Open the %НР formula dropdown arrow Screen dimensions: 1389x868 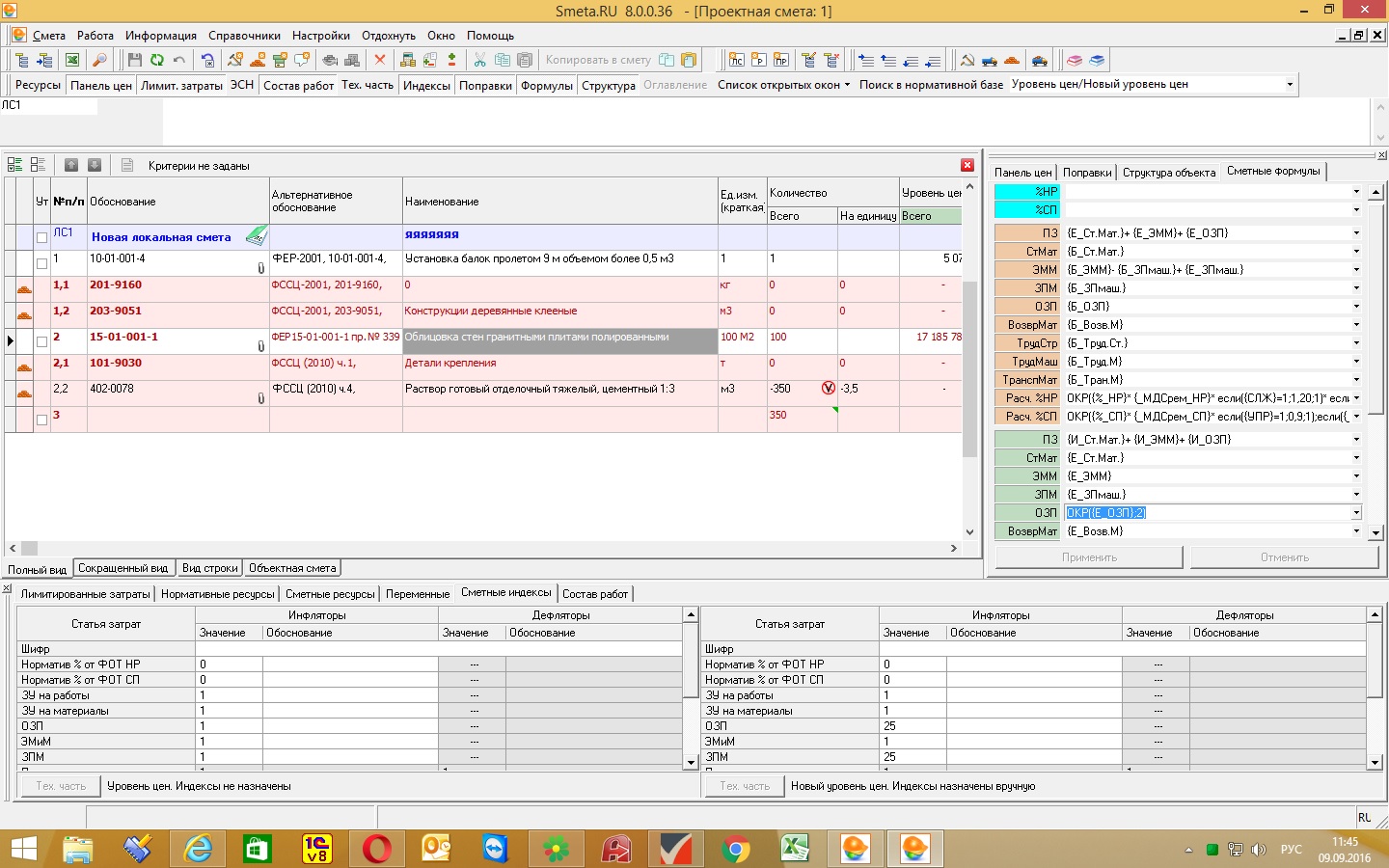point(1356,192)
